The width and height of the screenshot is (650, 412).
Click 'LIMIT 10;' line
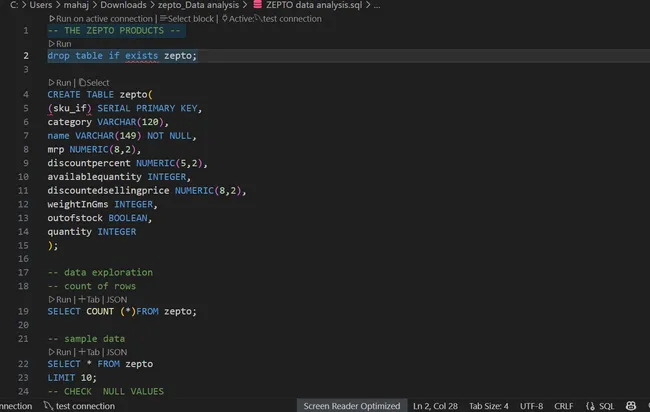pyautogui.click(x=72, y=378)
